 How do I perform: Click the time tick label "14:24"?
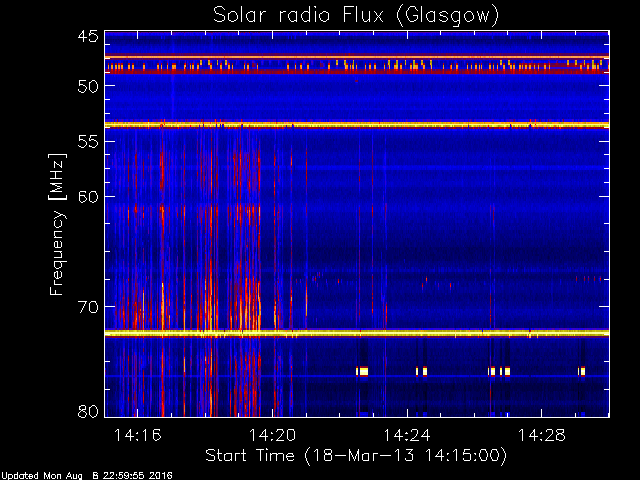[407, 435]
